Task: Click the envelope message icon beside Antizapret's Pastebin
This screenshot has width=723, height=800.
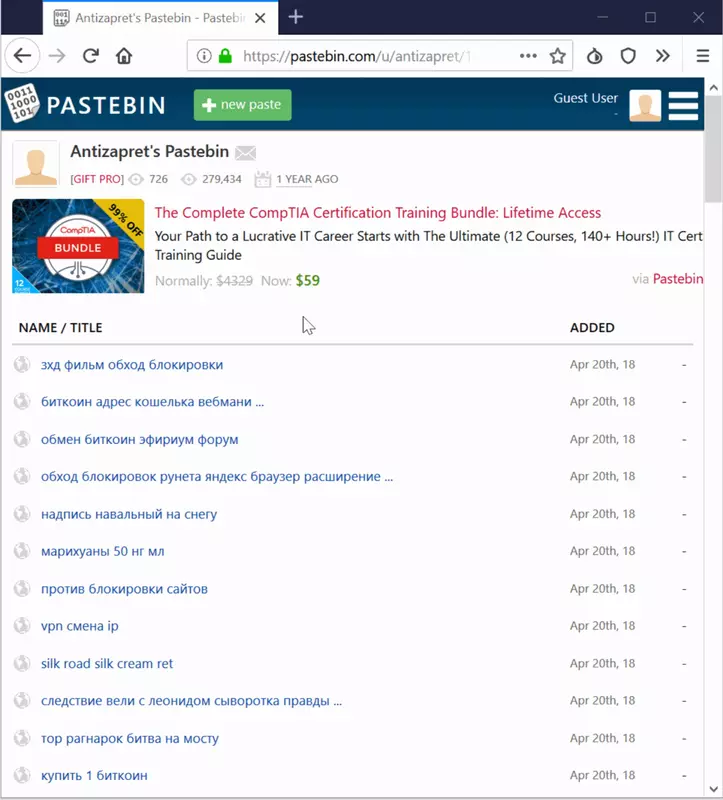Action: coord(245,153)
